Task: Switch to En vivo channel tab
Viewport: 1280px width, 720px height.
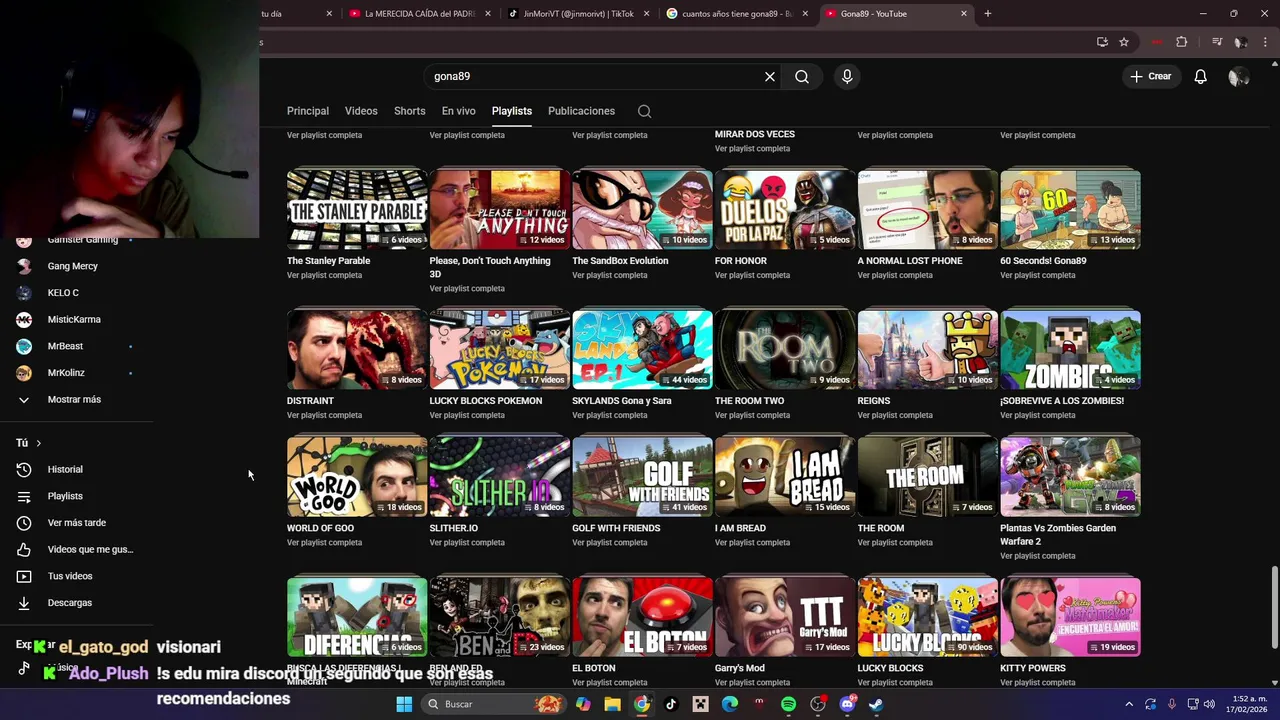Action: pos(459,111)
